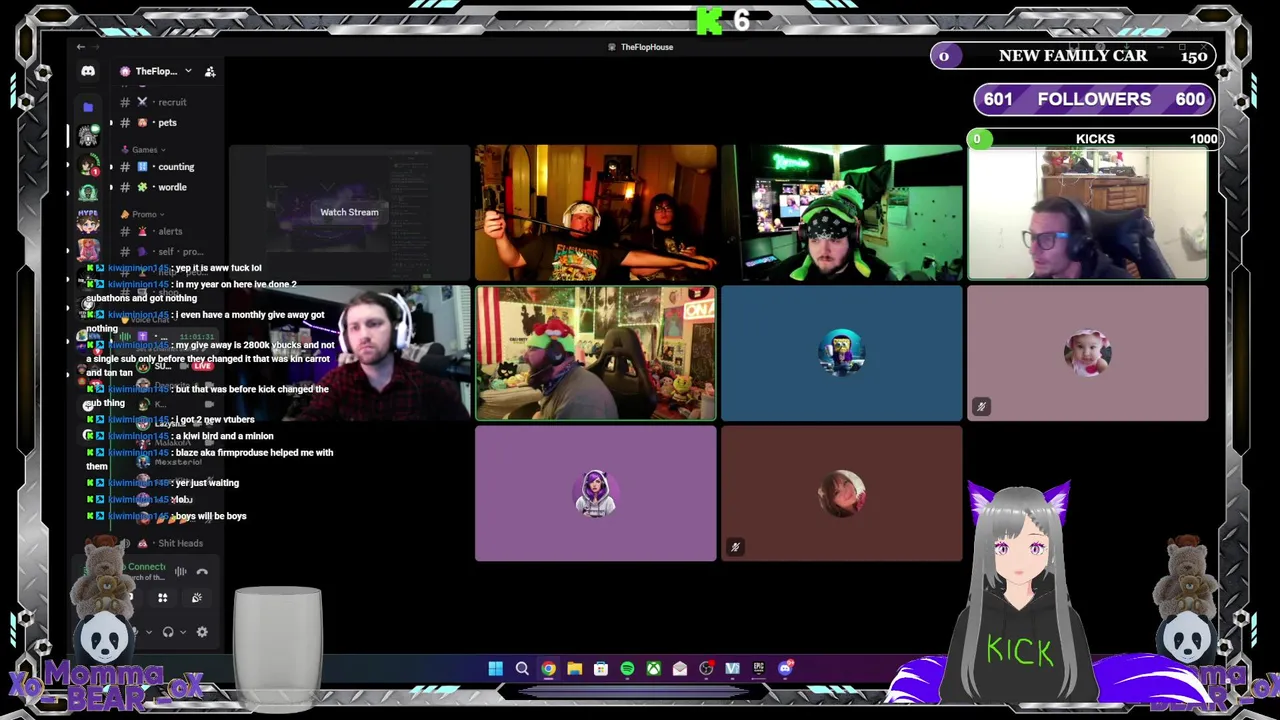Open the activities shapes icon in voice panel
The height and width of the screenshot is (720, 1280).
162,598
